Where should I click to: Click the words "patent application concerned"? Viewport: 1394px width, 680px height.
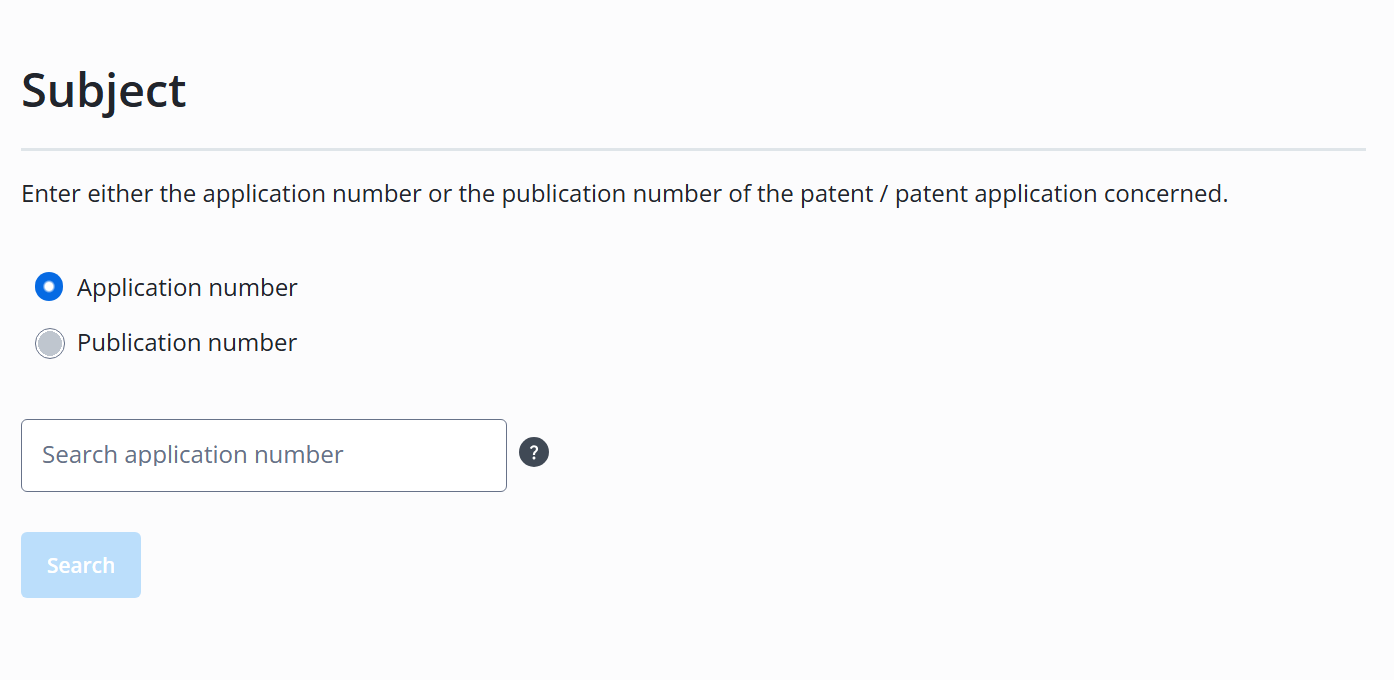(x=1060, y=194)
